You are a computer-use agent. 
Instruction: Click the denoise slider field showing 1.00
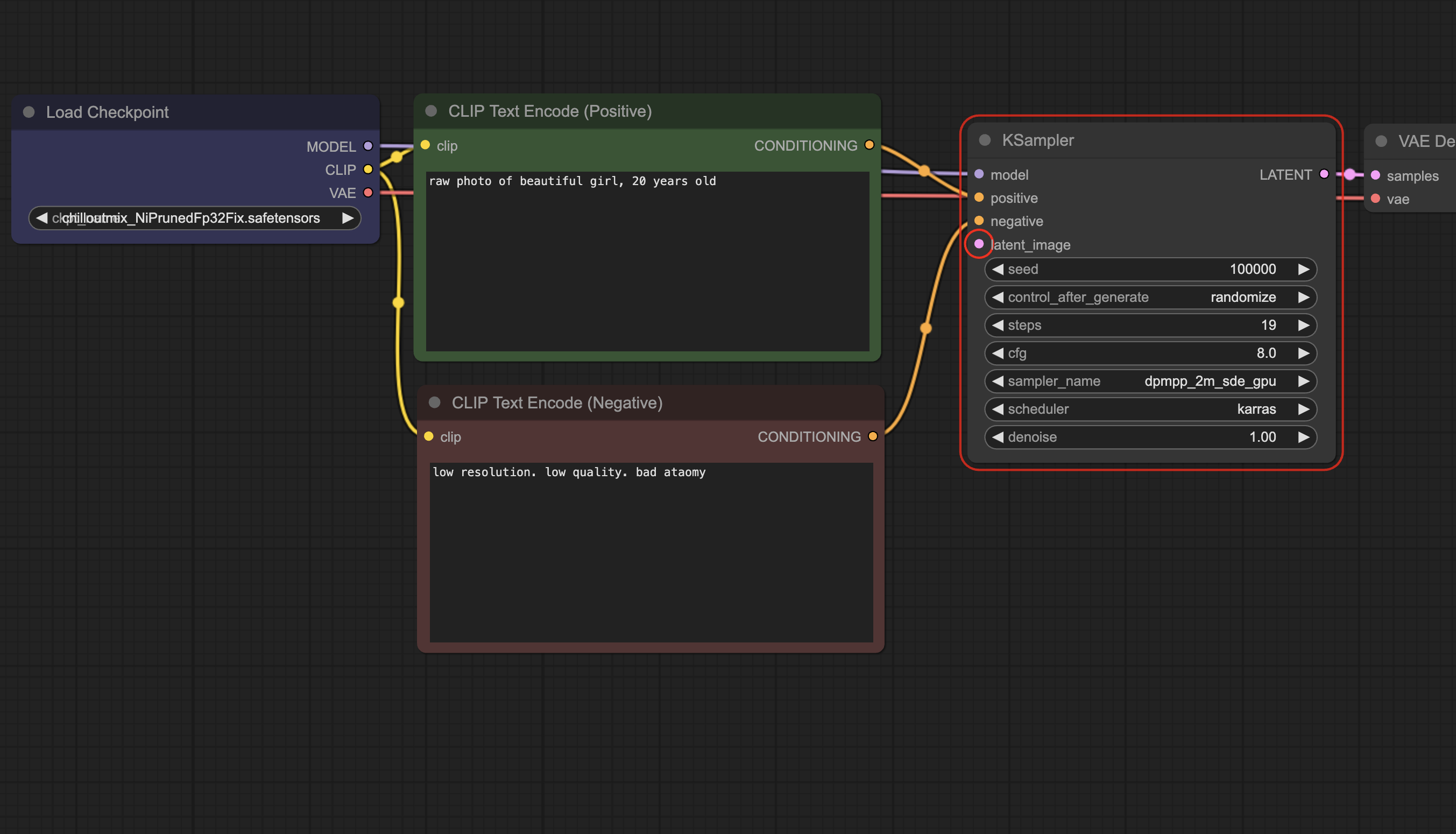(1150, 437)
